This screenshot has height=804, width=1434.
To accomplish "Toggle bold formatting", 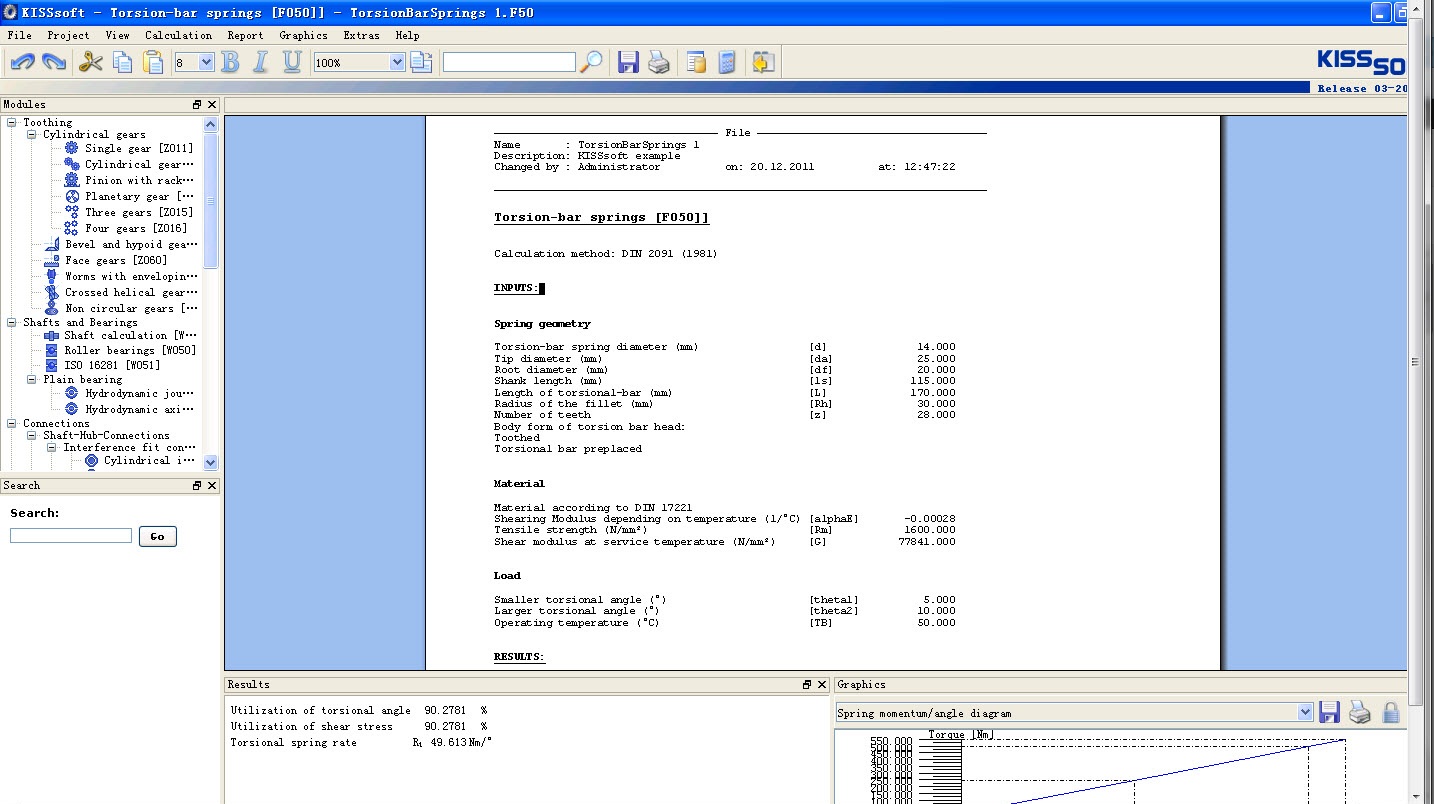I will [230, 62].
